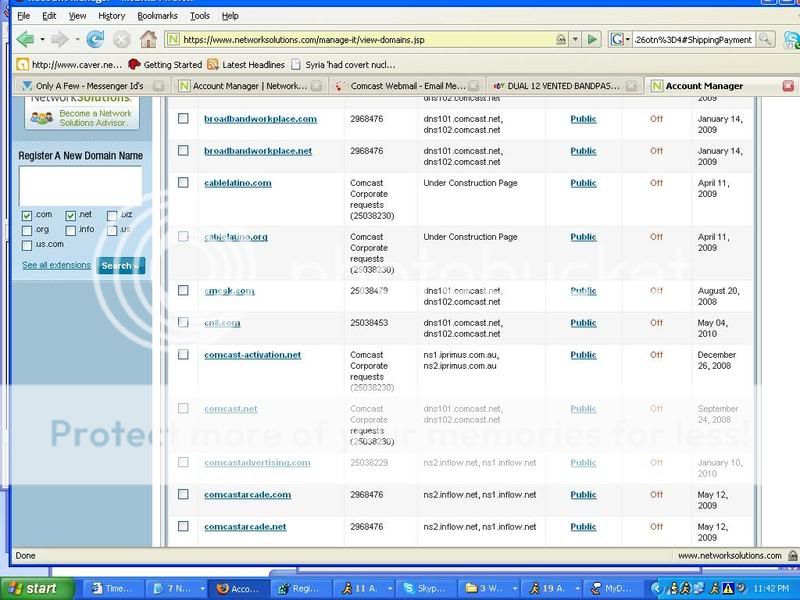Click the address bar lock icon
This screenshot has height=600, width=800.
561,39
